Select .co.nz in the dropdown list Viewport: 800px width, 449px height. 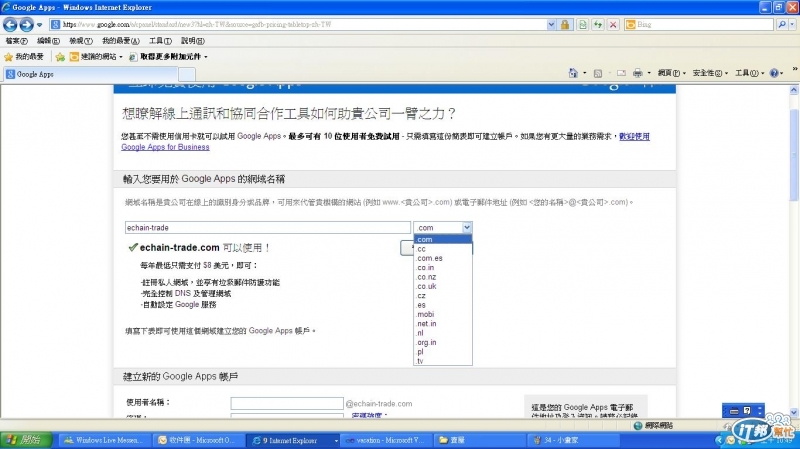click(x=443, y=277)
